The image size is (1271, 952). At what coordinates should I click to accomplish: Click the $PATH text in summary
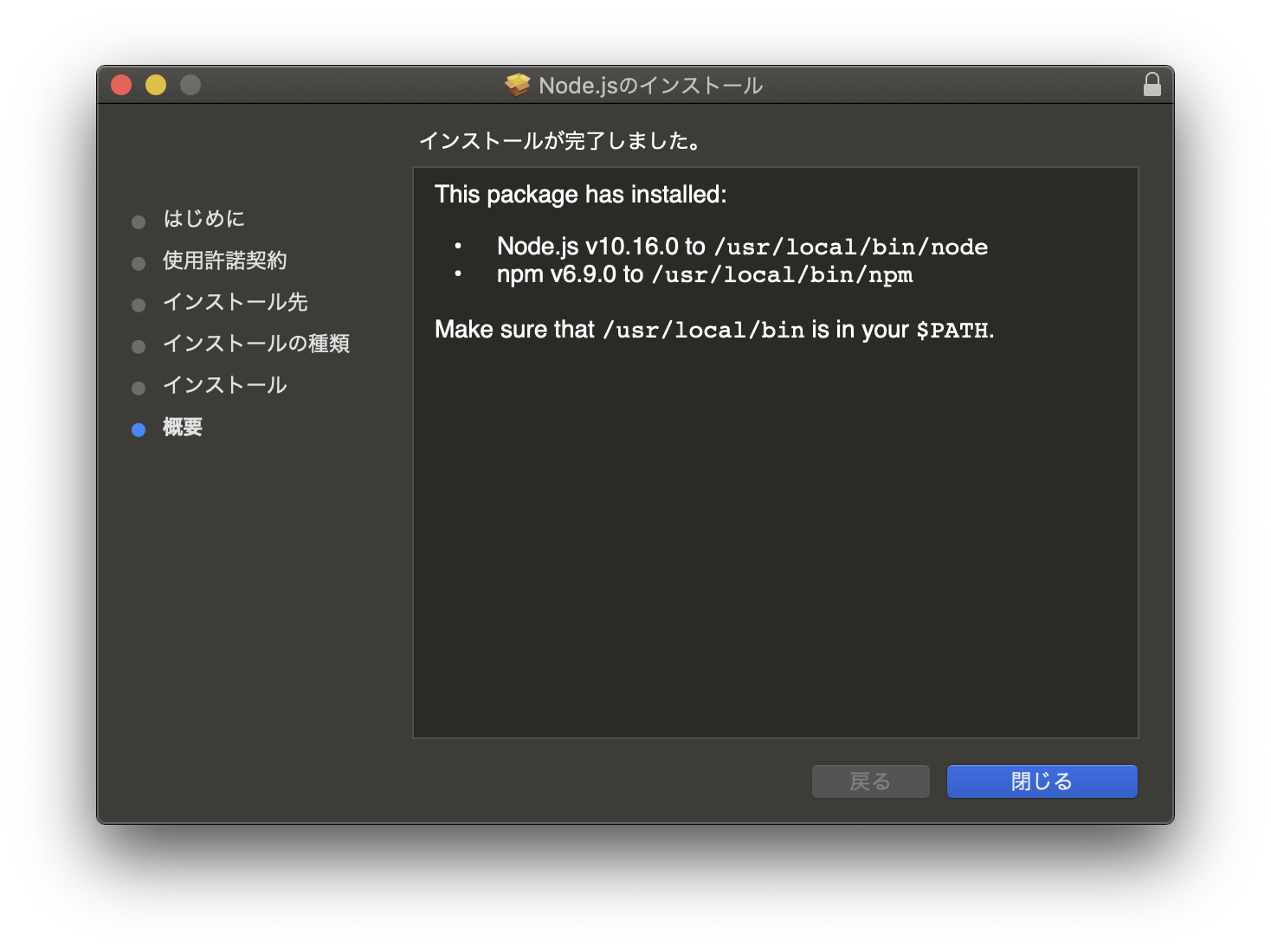pyautogui.click(x=952, y=331)
